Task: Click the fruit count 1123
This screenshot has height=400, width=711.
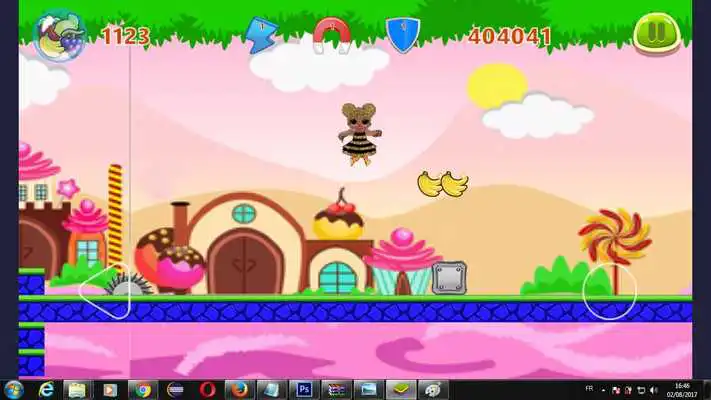Action: coord(126,36)
